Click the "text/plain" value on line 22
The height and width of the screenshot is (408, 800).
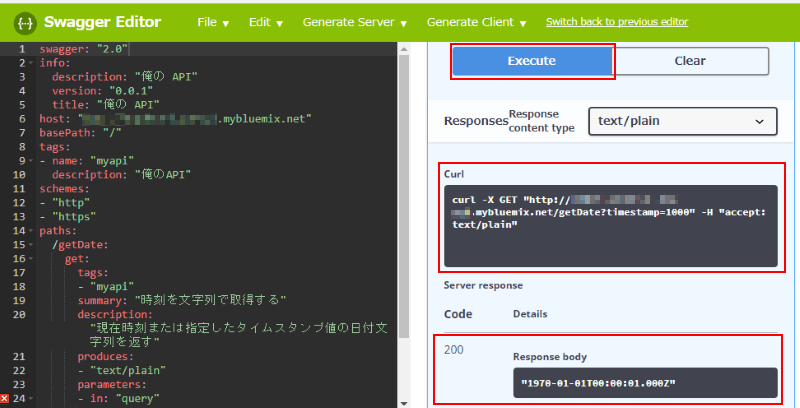click(128, 371)
